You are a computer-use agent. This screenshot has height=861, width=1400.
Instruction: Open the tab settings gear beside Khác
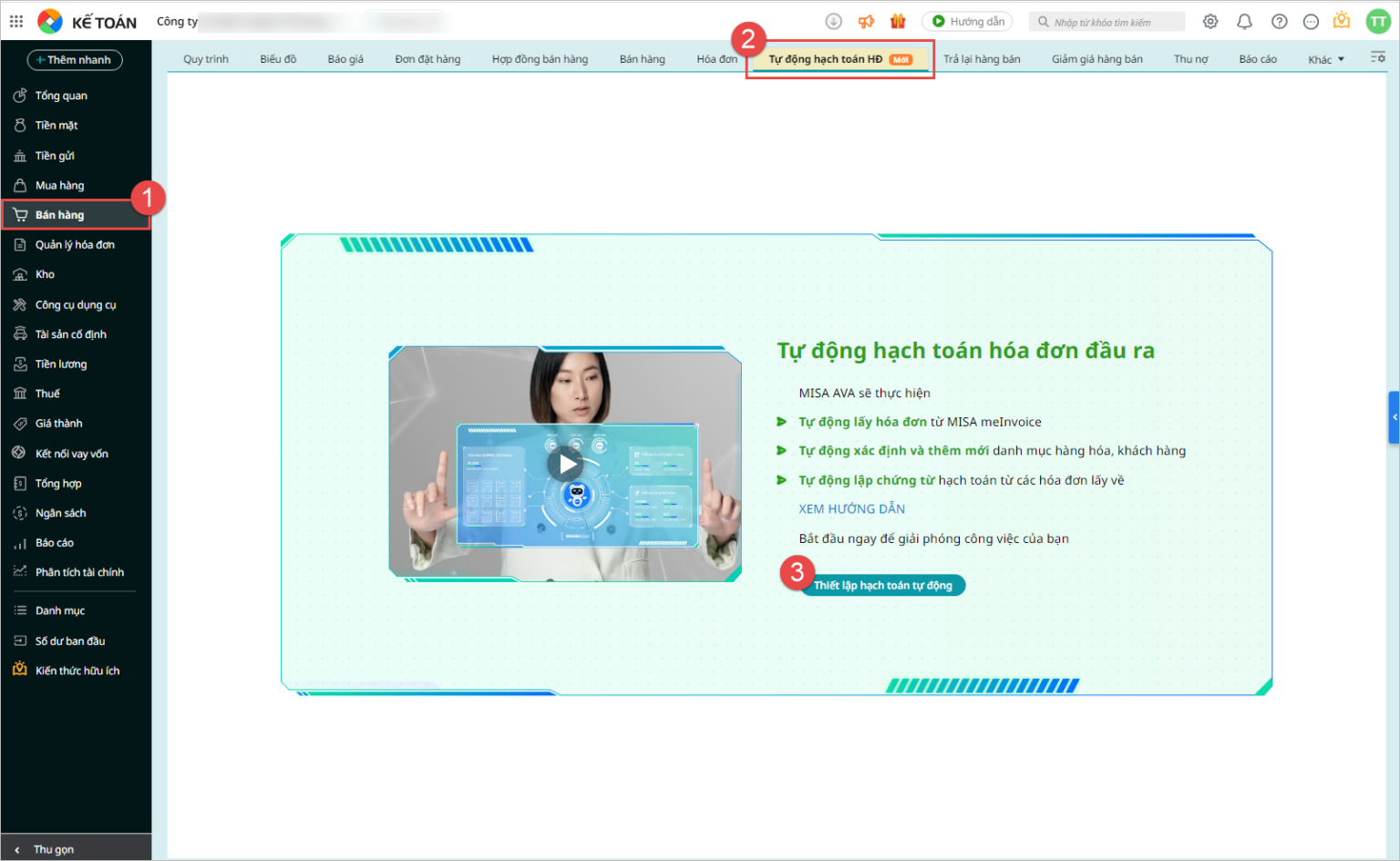1378,56
